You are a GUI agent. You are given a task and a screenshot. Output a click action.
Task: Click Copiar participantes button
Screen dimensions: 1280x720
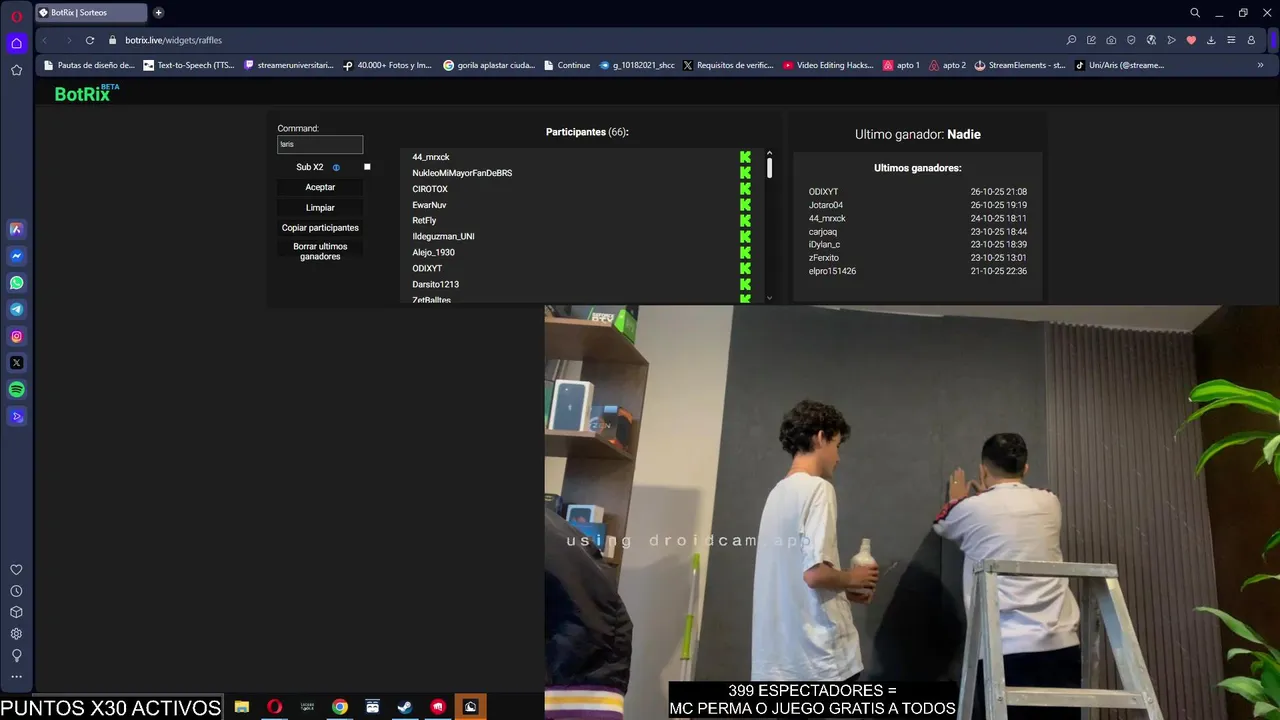(320, 228)
